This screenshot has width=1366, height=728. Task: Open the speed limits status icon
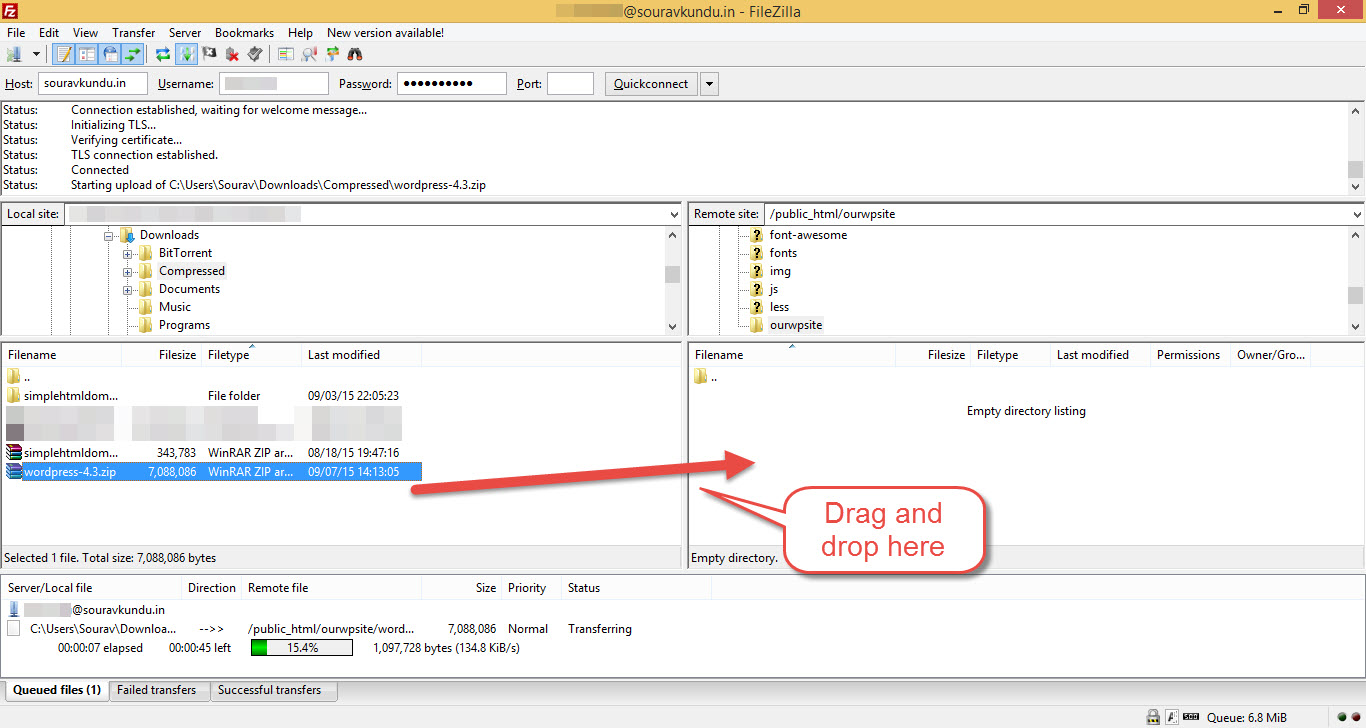[x=1191, y=716]
